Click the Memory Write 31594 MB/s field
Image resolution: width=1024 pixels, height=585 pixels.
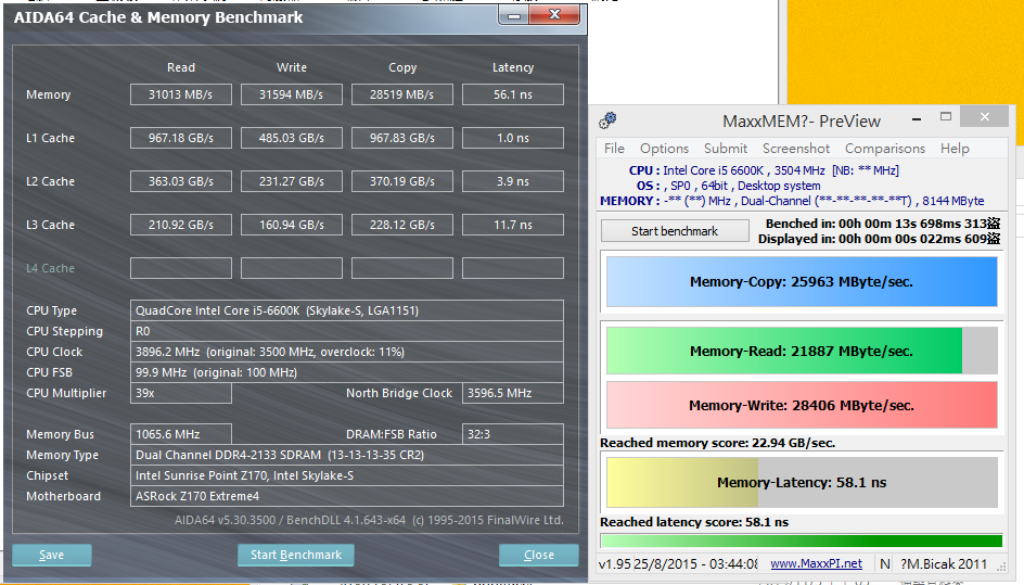[291, 95]
